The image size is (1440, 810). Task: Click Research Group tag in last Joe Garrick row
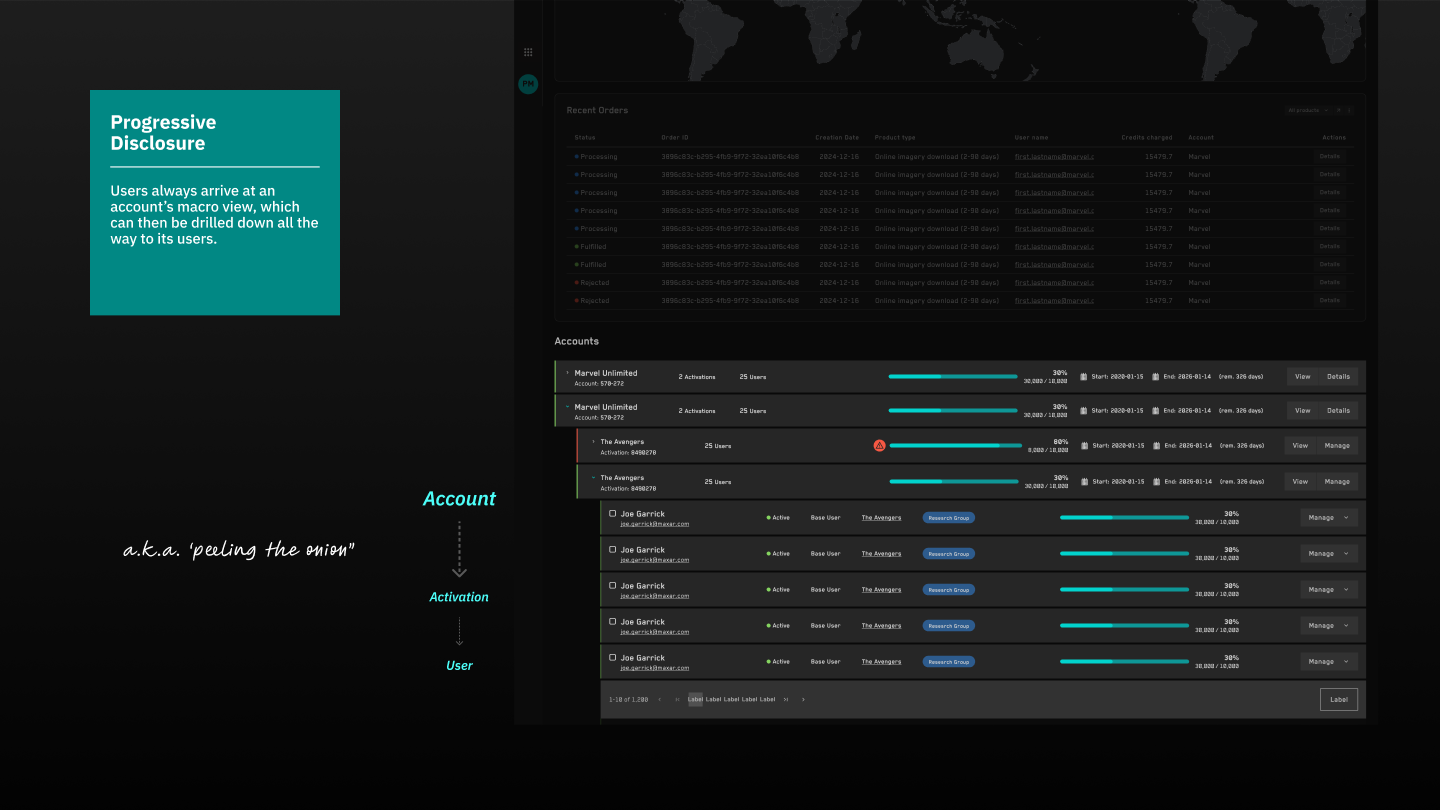pos(948,662)
